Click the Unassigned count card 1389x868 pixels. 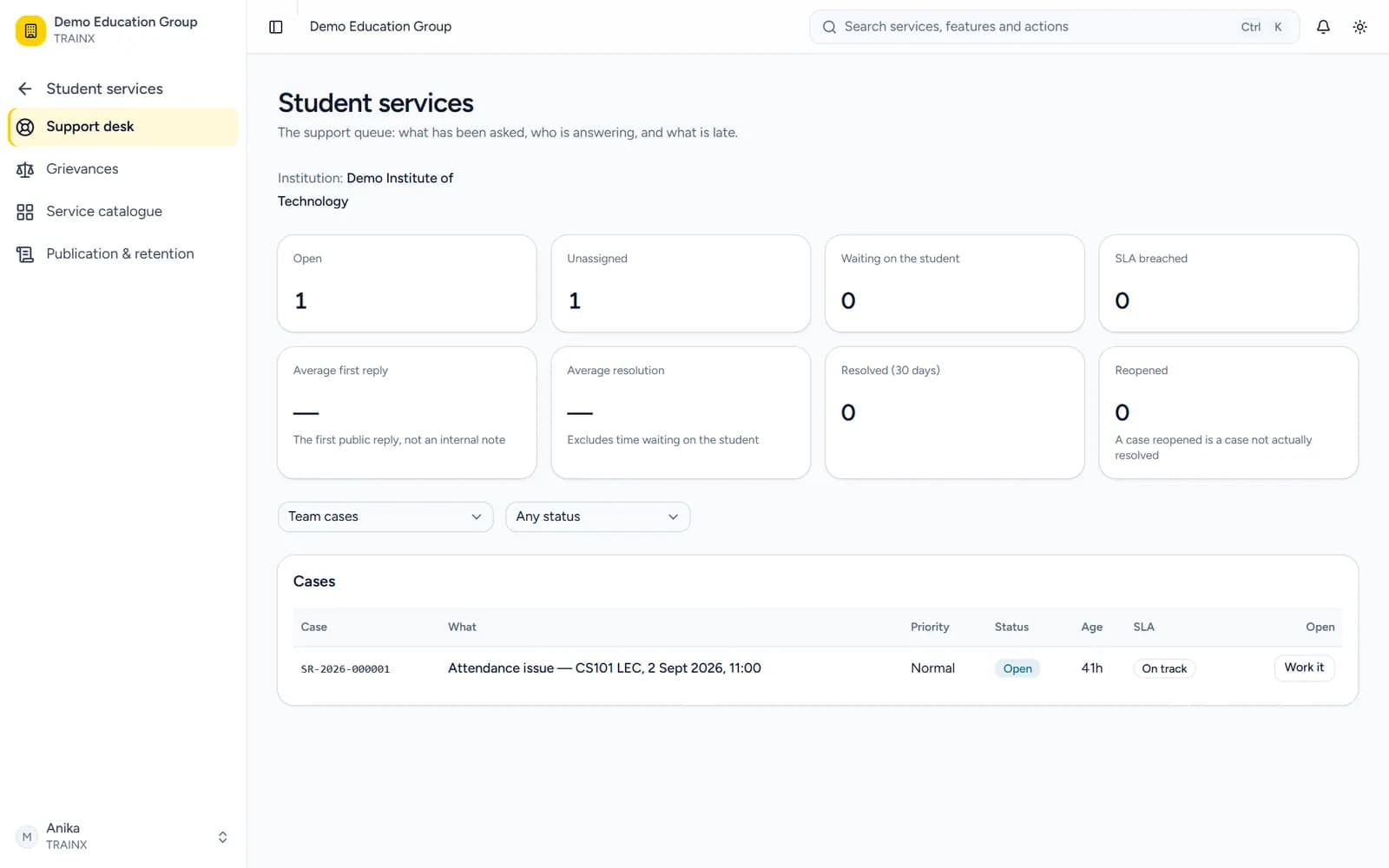tap(681, 283)
